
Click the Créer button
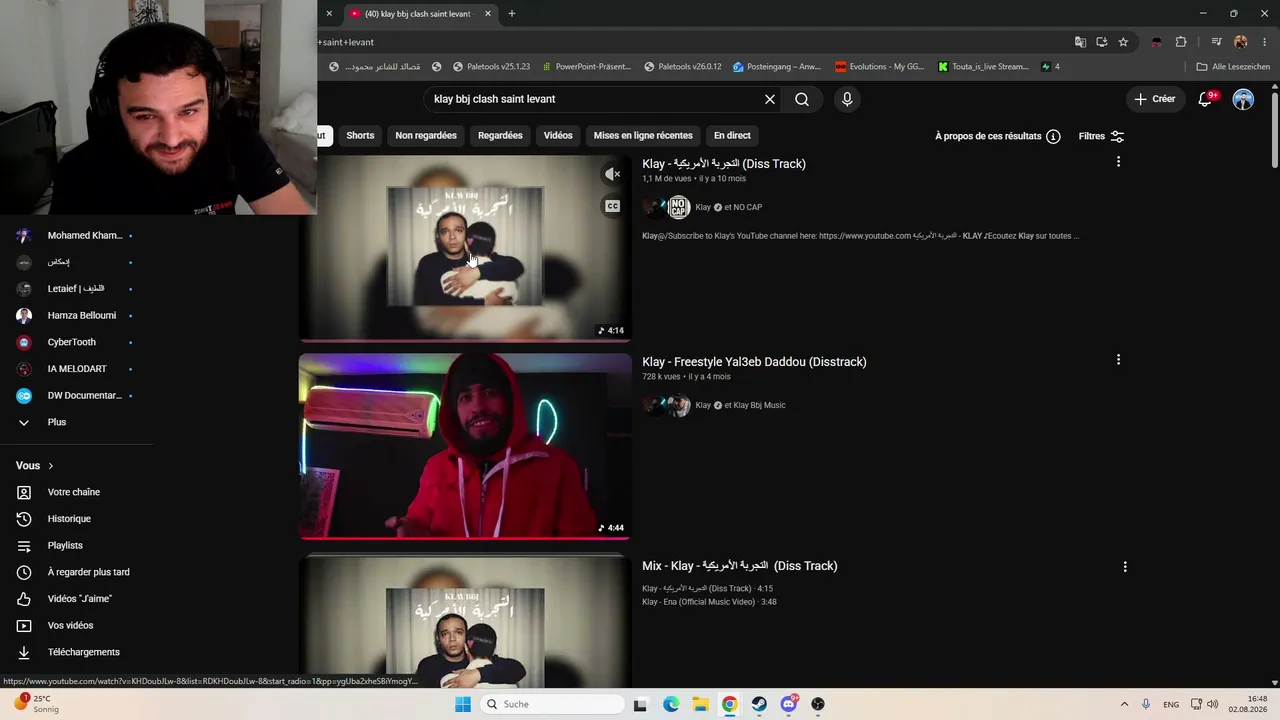click(1154, 99)
